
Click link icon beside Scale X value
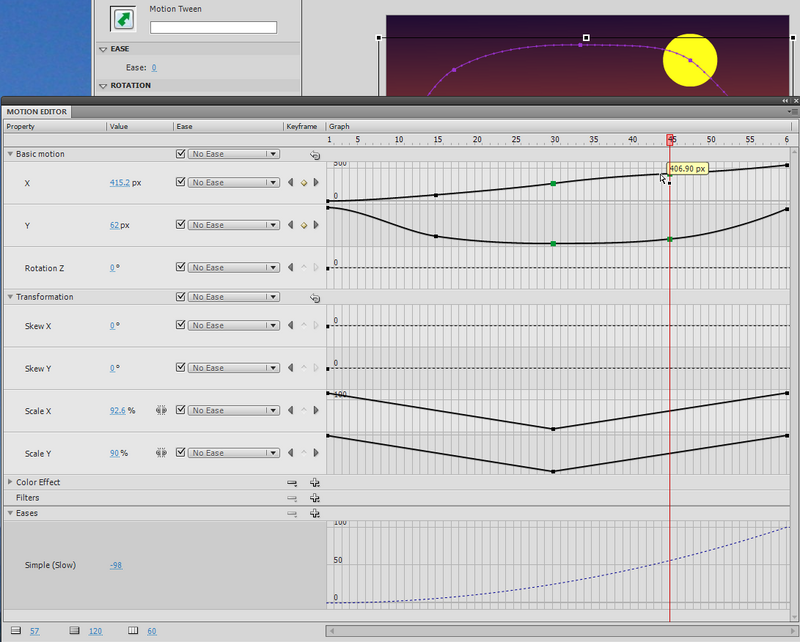[x=160, y=411]
